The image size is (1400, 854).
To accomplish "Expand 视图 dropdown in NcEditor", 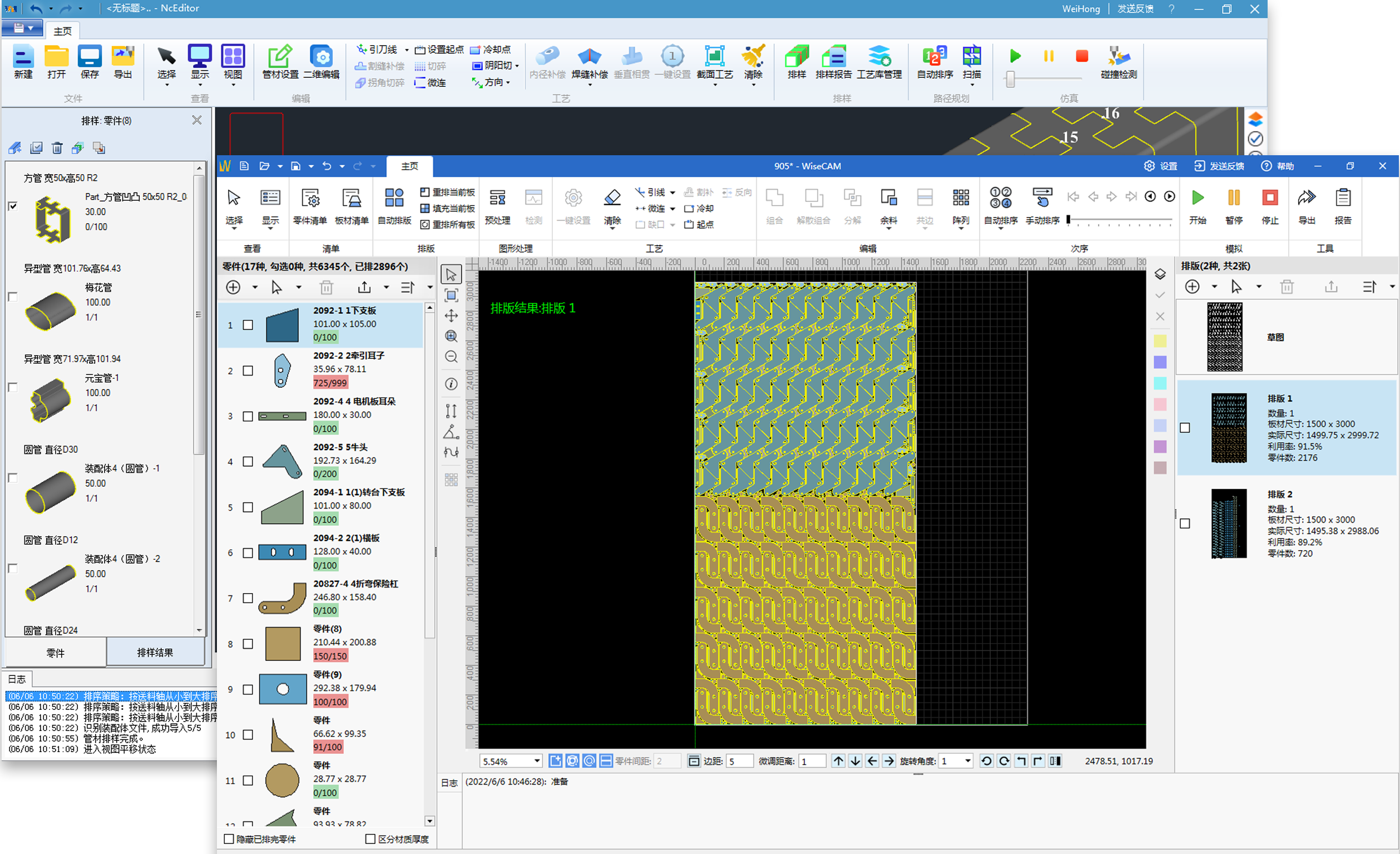I will (233, 85).
